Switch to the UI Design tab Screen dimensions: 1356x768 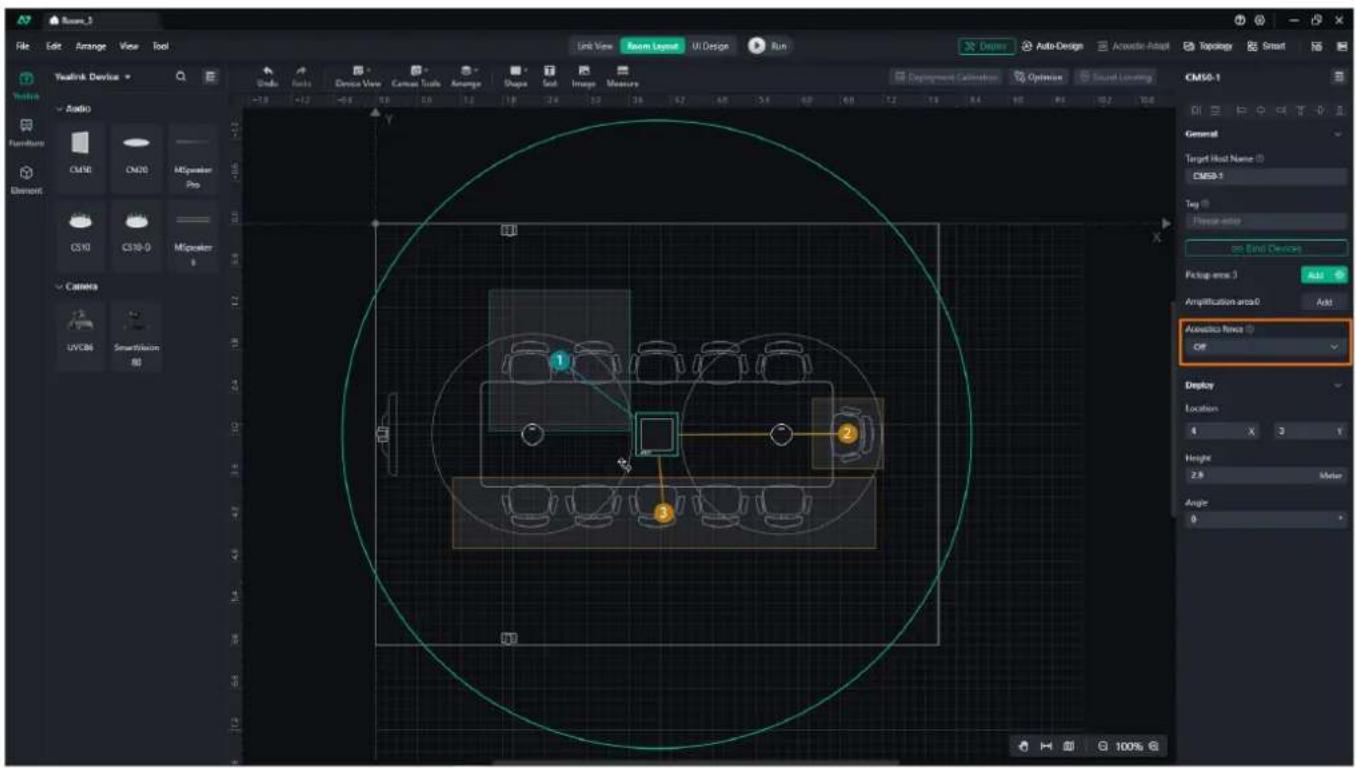(710, 46)
